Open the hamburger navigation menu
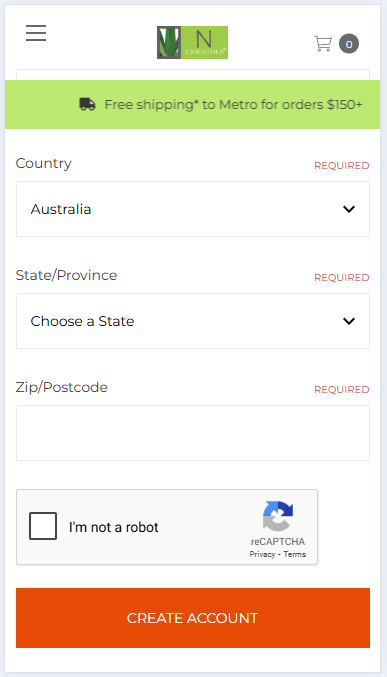Screen dimensions: 387x677 click(36, 33)
